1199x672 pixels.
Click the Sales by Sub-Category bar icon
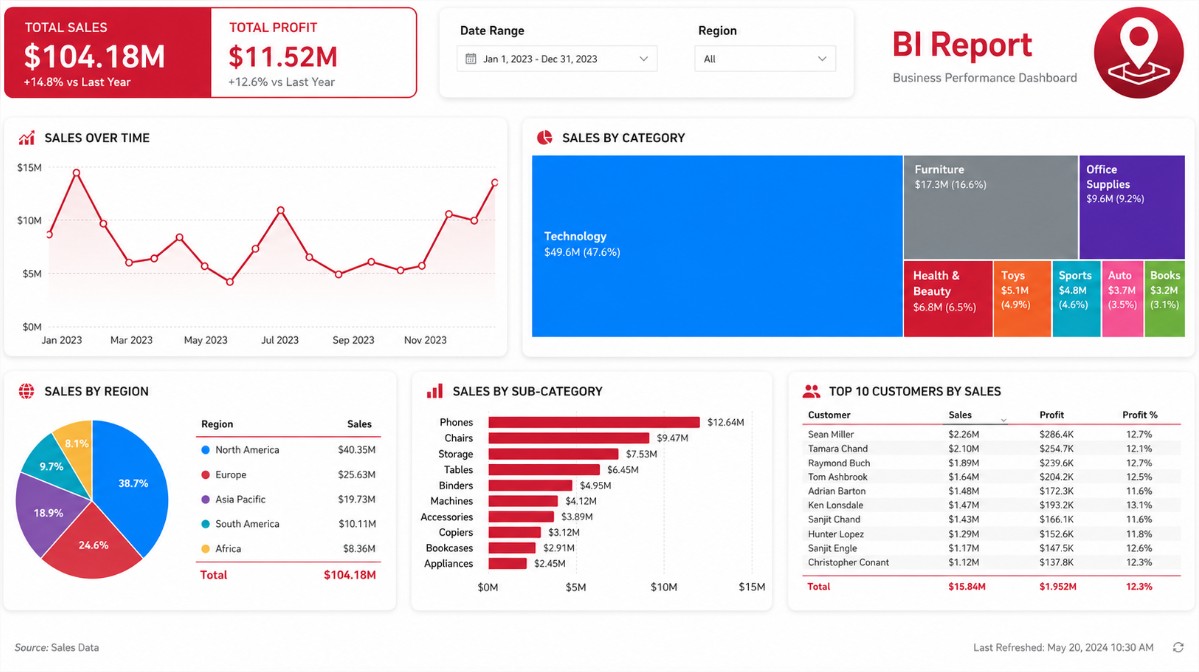click(x=434, y=391)
